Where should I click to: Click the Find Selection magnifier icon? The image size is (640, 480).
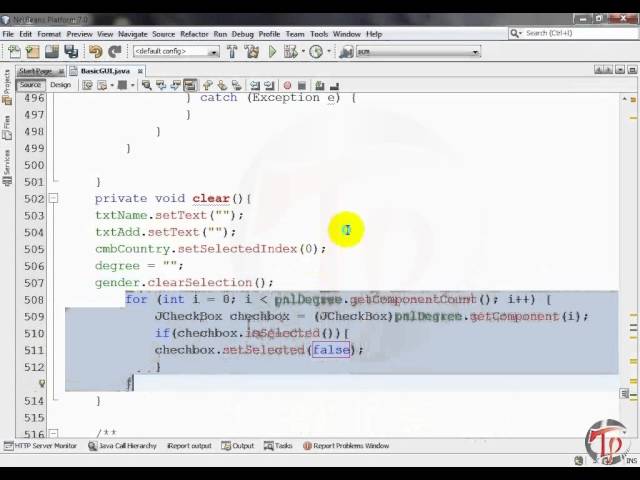click(x=147, y=85)
